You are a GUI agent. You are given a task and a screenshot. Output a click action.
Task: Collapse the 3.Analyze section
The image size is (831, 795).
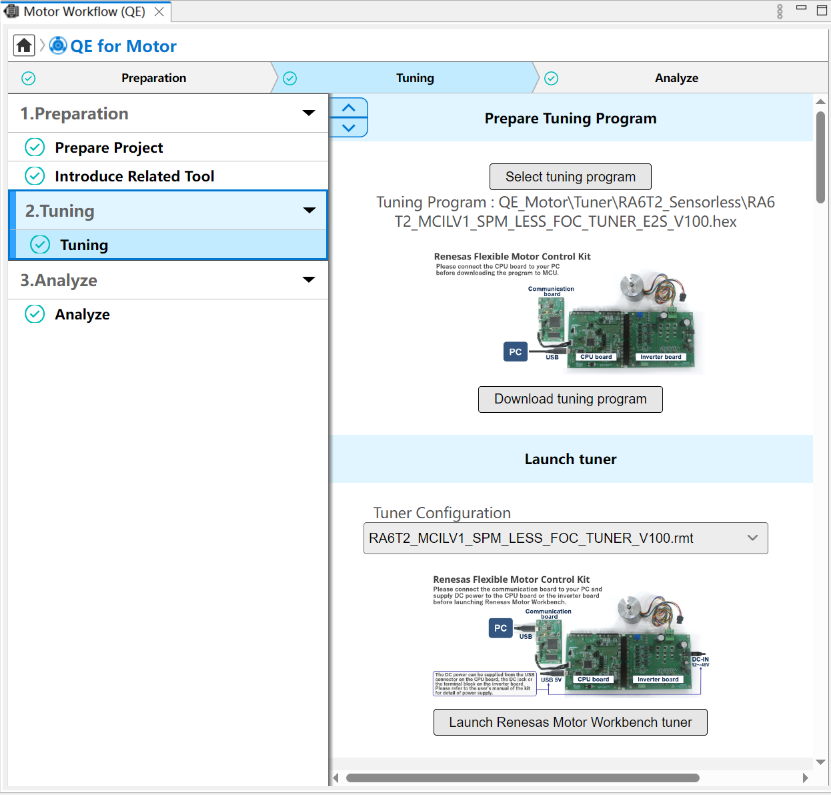click(x=309, y=281)
